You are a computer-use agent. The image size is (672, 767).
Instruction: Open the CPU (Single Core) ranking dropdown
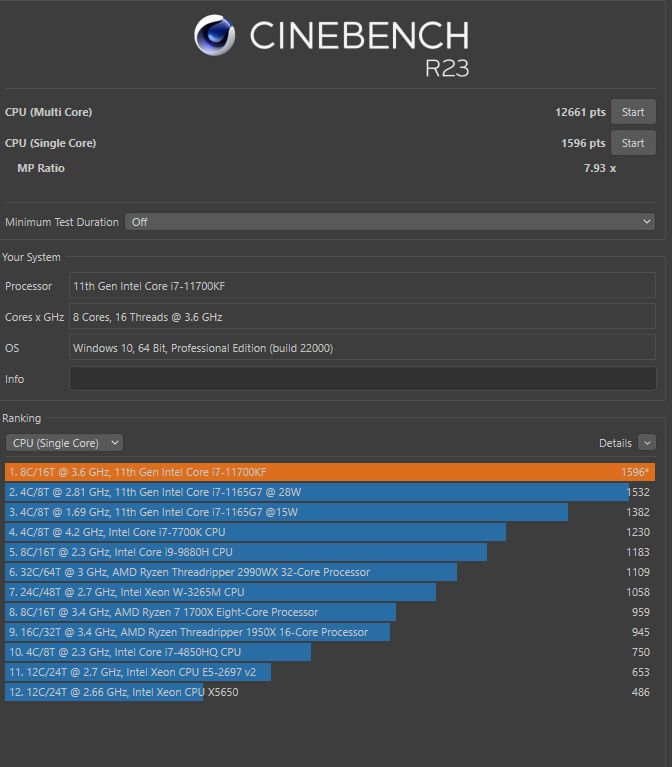tap(65, 443)
